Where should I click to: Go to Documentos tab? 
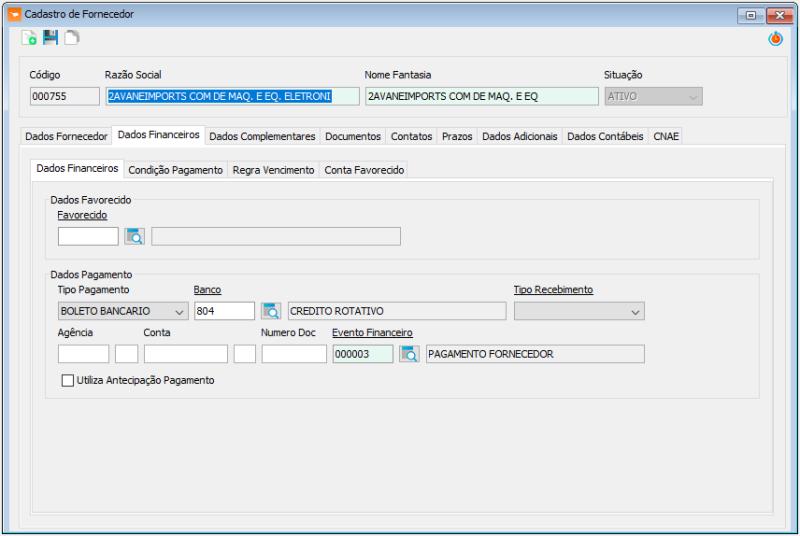tap(353, 137)
